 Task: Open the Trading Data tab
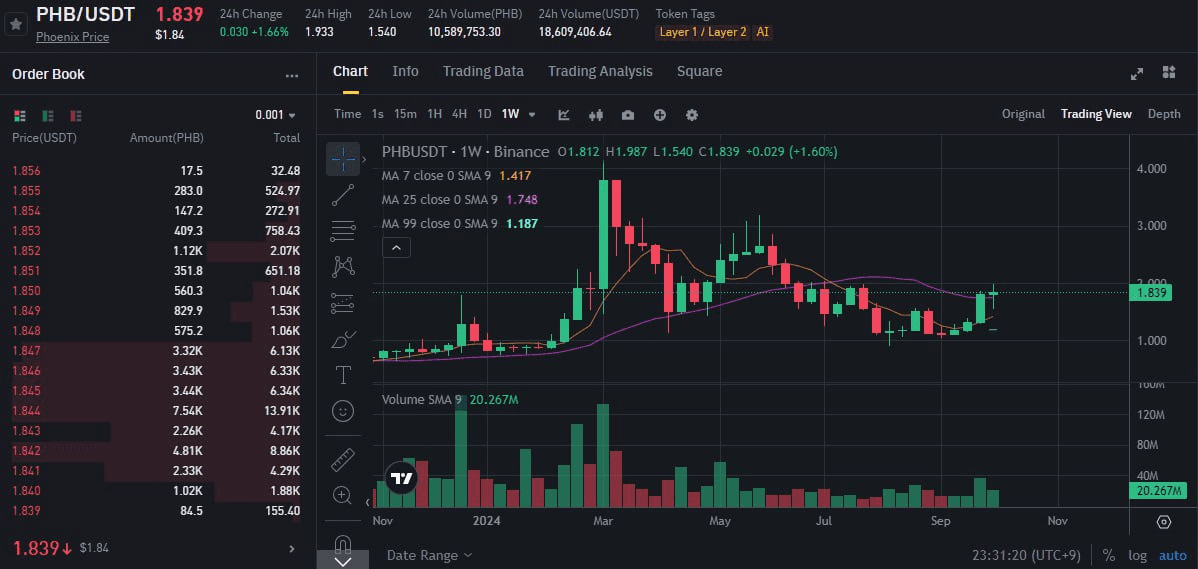(483, 71)
